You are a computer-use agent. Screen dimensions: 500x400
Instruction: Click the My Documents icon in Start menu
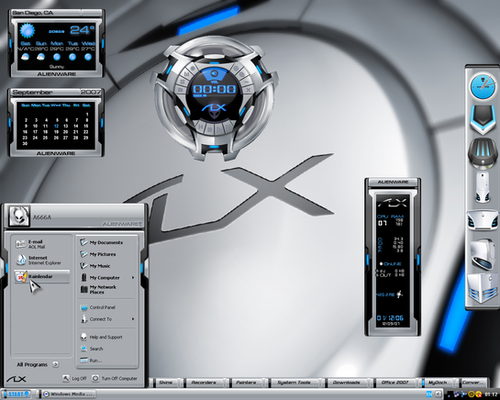point(84,242)
